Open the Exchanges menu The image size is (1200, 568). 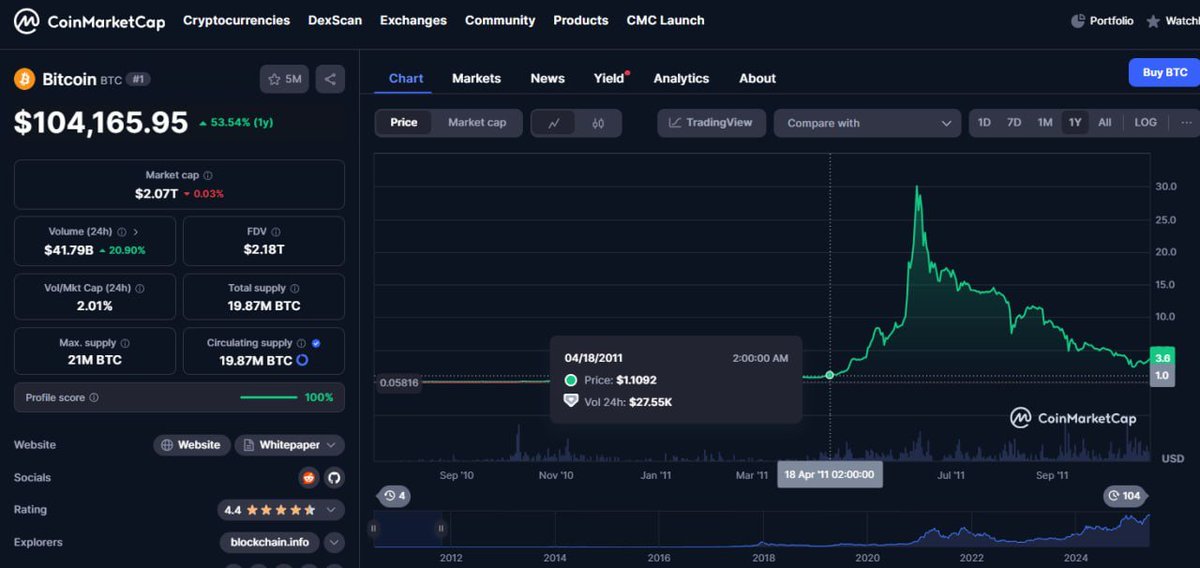point(413,20)
